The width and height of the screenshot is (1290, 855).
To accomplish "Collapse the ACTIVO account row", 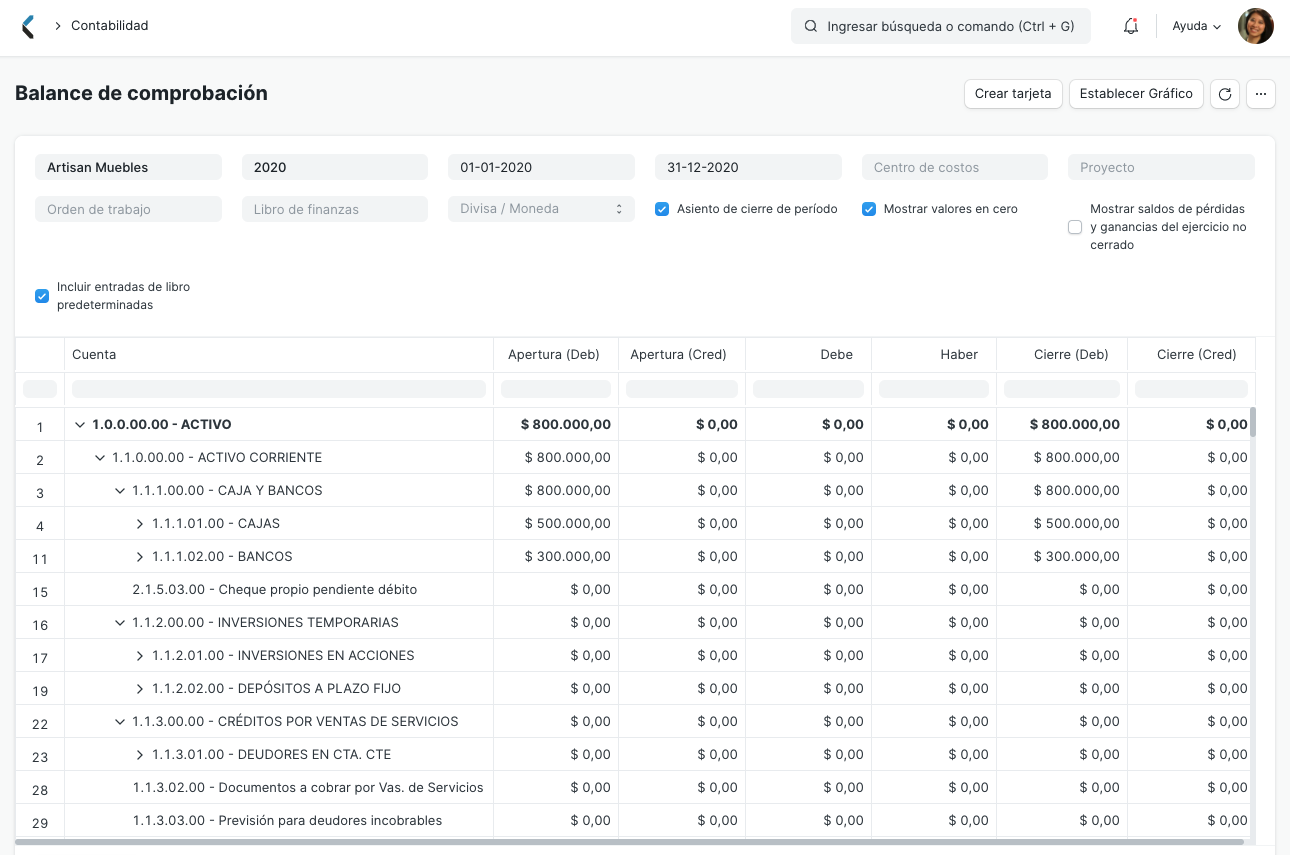I will click(80, 423).
